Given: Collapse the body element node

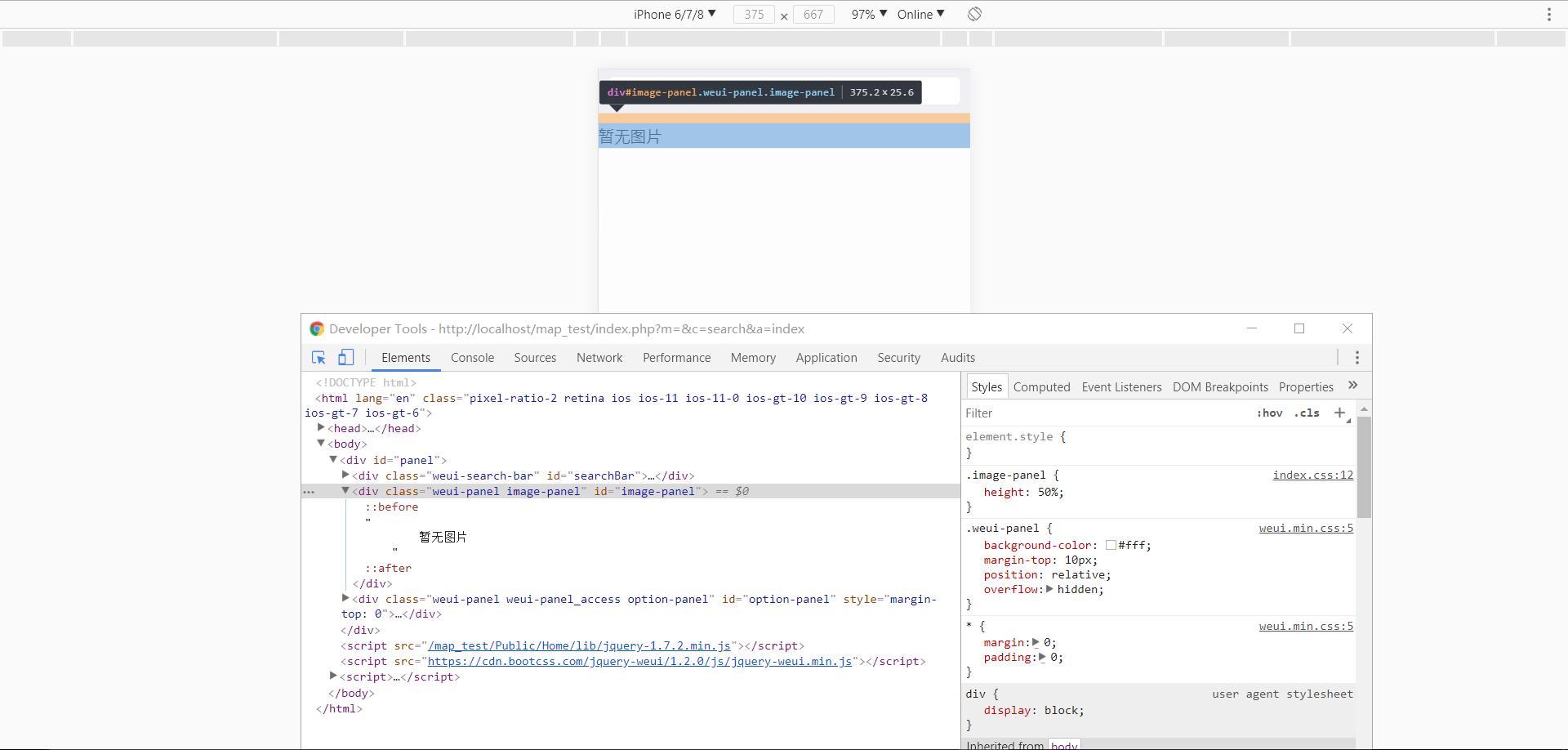Looking at the screenshot, I should coord(321,443).
